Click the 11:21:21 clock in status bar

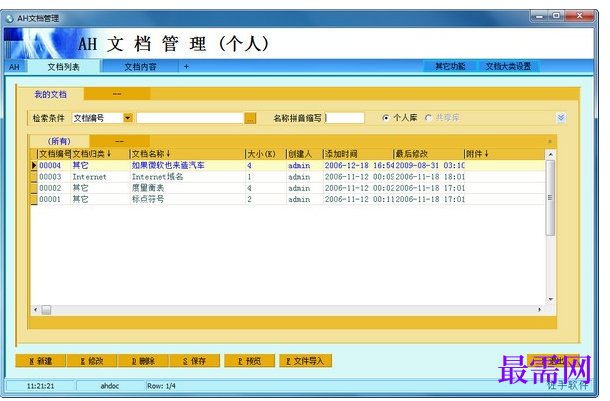pos(40,386)
